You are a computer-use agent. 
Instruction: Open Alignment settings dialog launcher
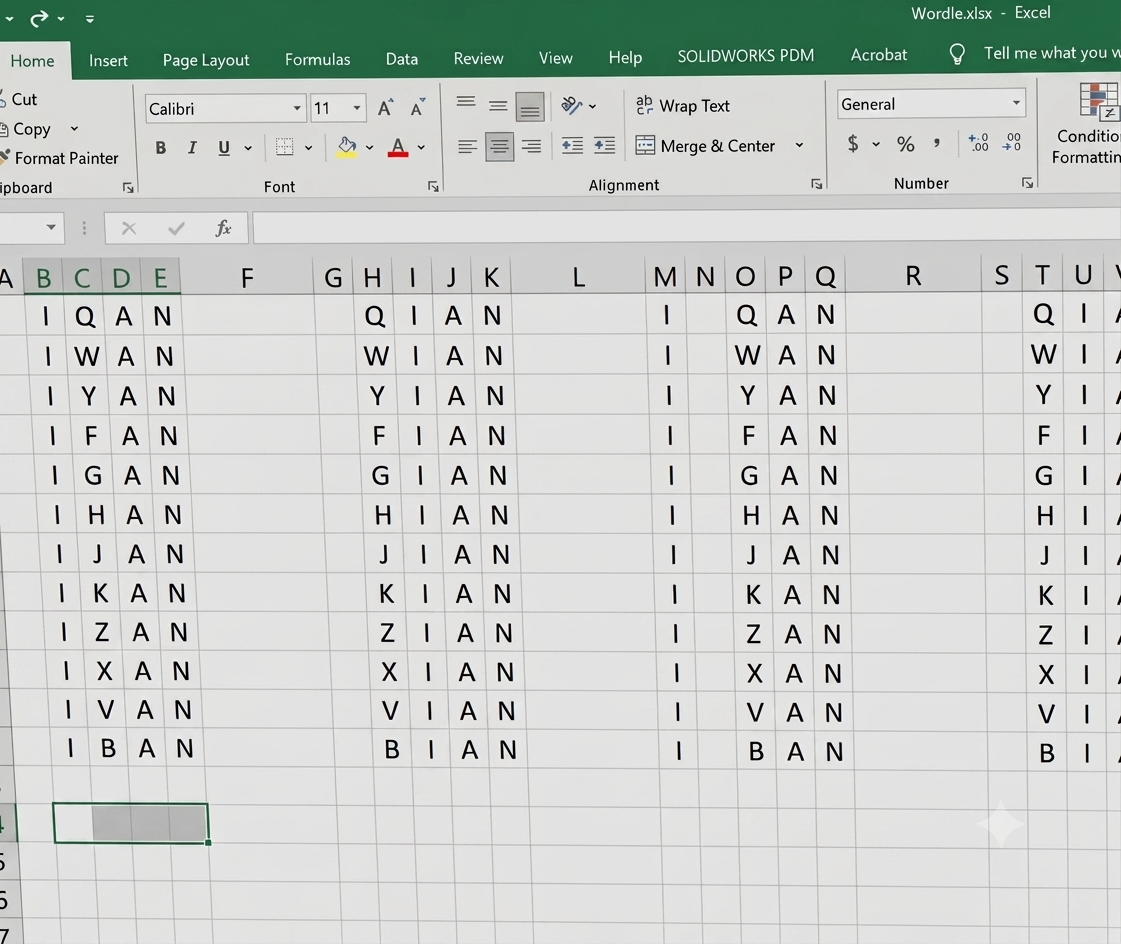tap(816, 185)
